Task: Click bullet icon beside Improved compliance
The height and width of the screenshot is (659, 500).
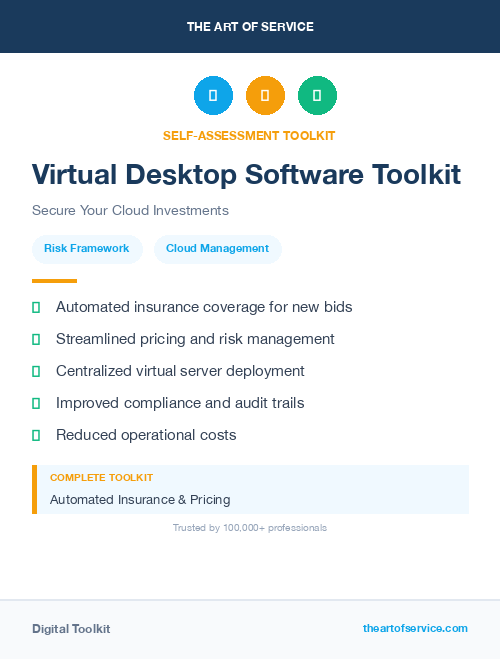Action: pyautogui.click(x=36, y=403)
